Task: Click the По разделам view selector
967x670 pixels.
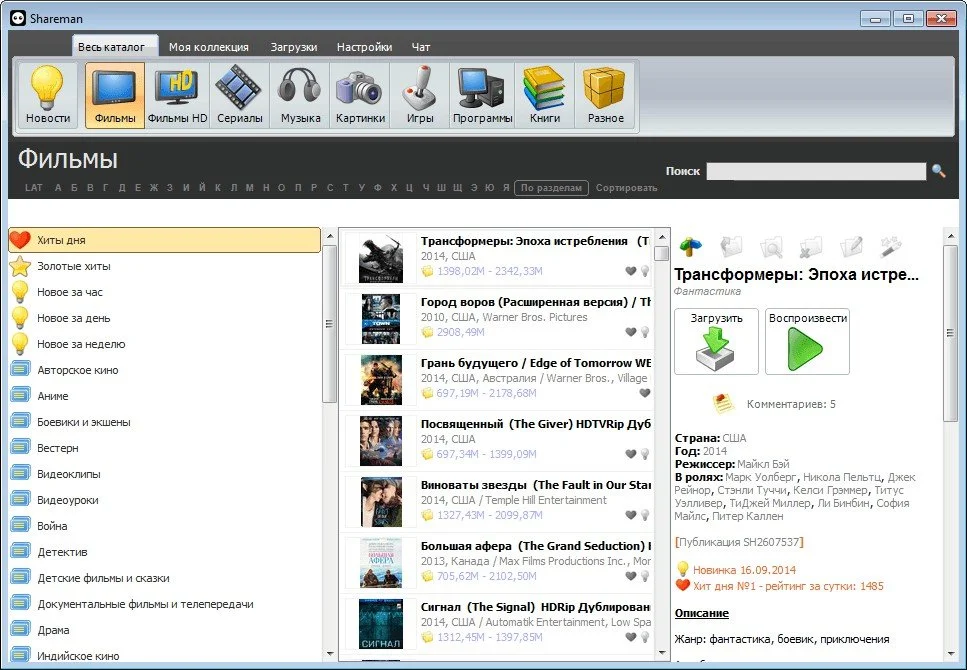Action: point(551,188)
